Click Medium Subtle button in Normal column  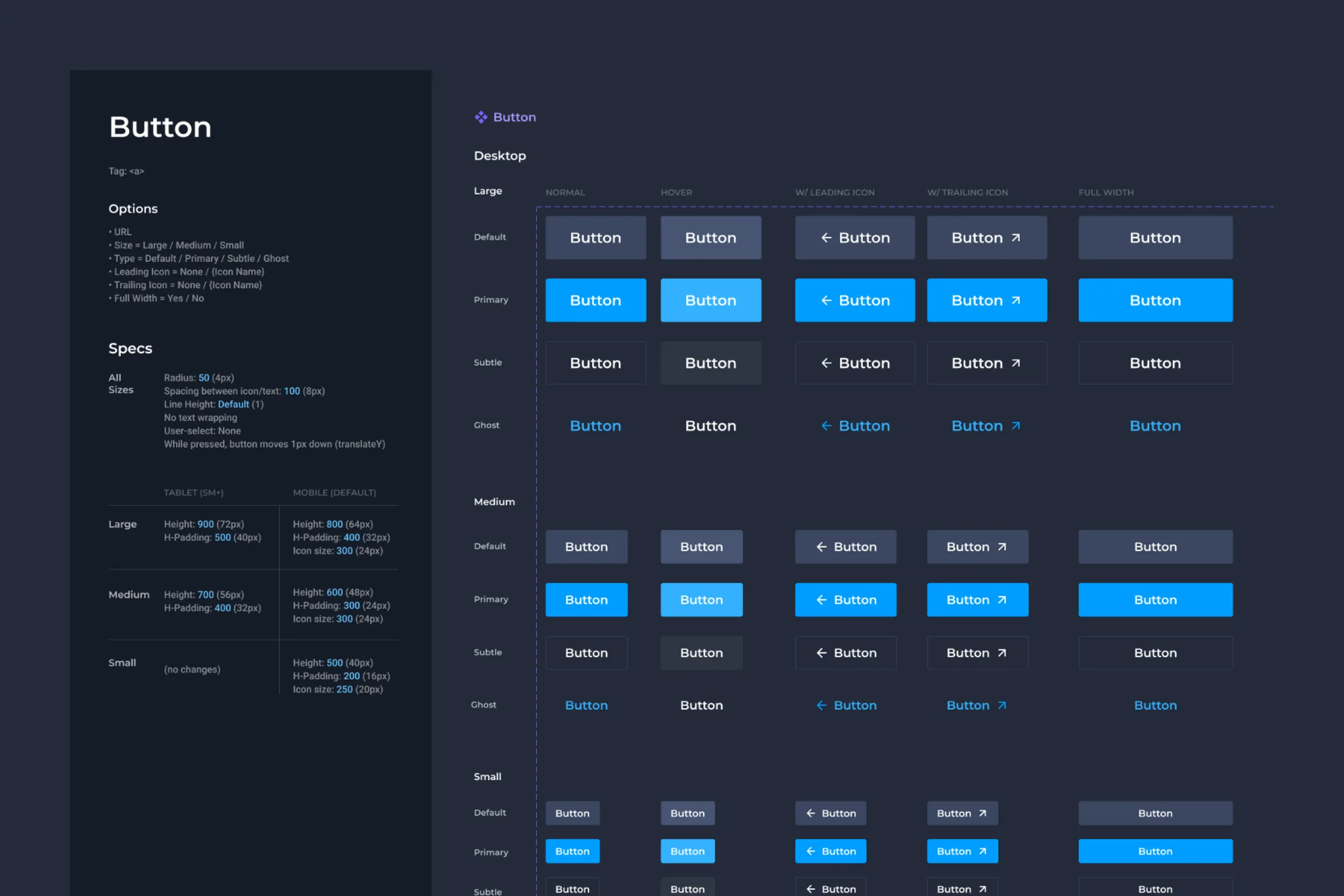tap(586, 653)
